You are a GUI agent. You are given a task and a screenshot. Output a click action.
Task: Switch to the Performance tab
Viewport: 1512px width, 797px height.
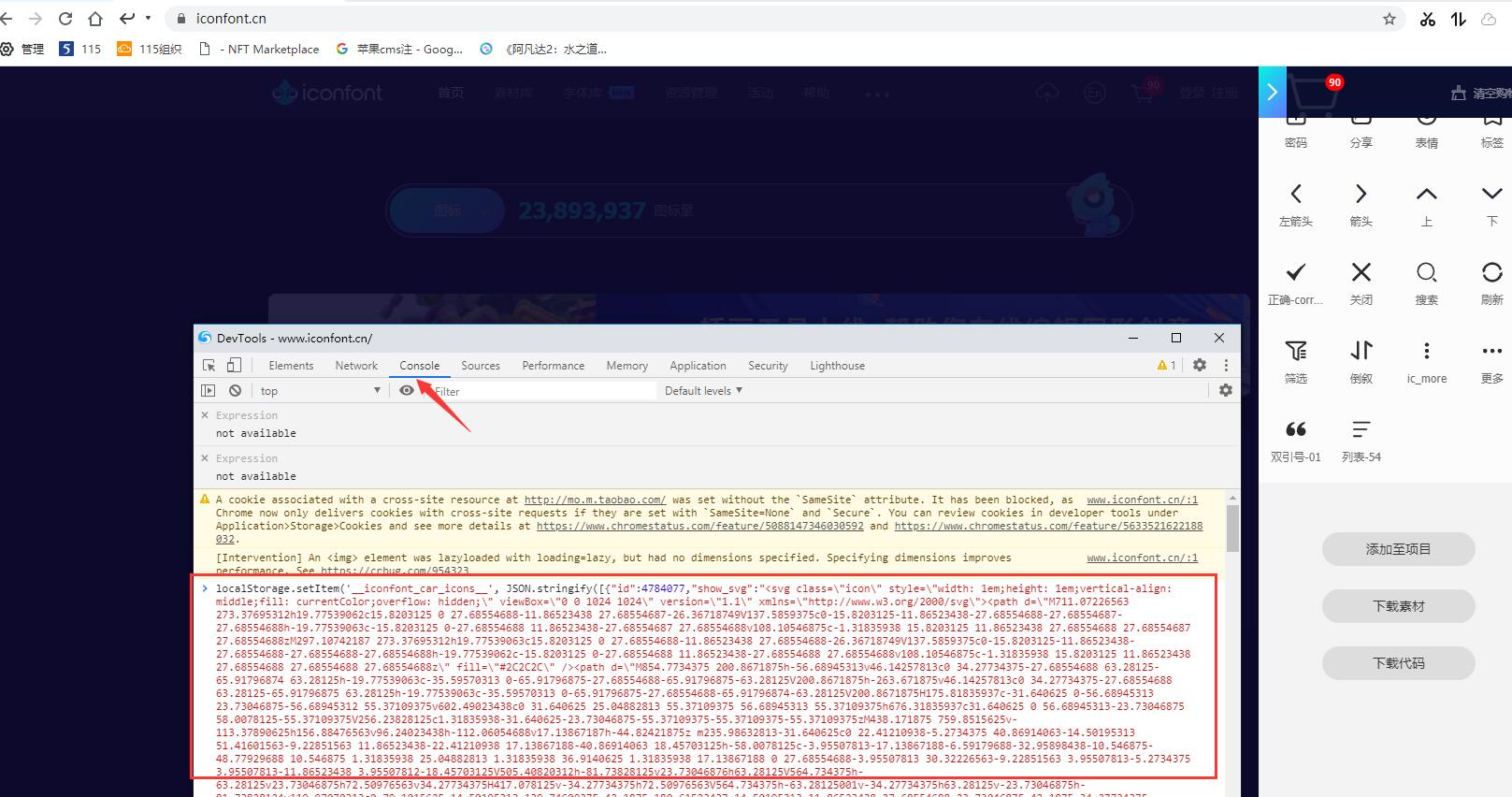coord(554,366)
